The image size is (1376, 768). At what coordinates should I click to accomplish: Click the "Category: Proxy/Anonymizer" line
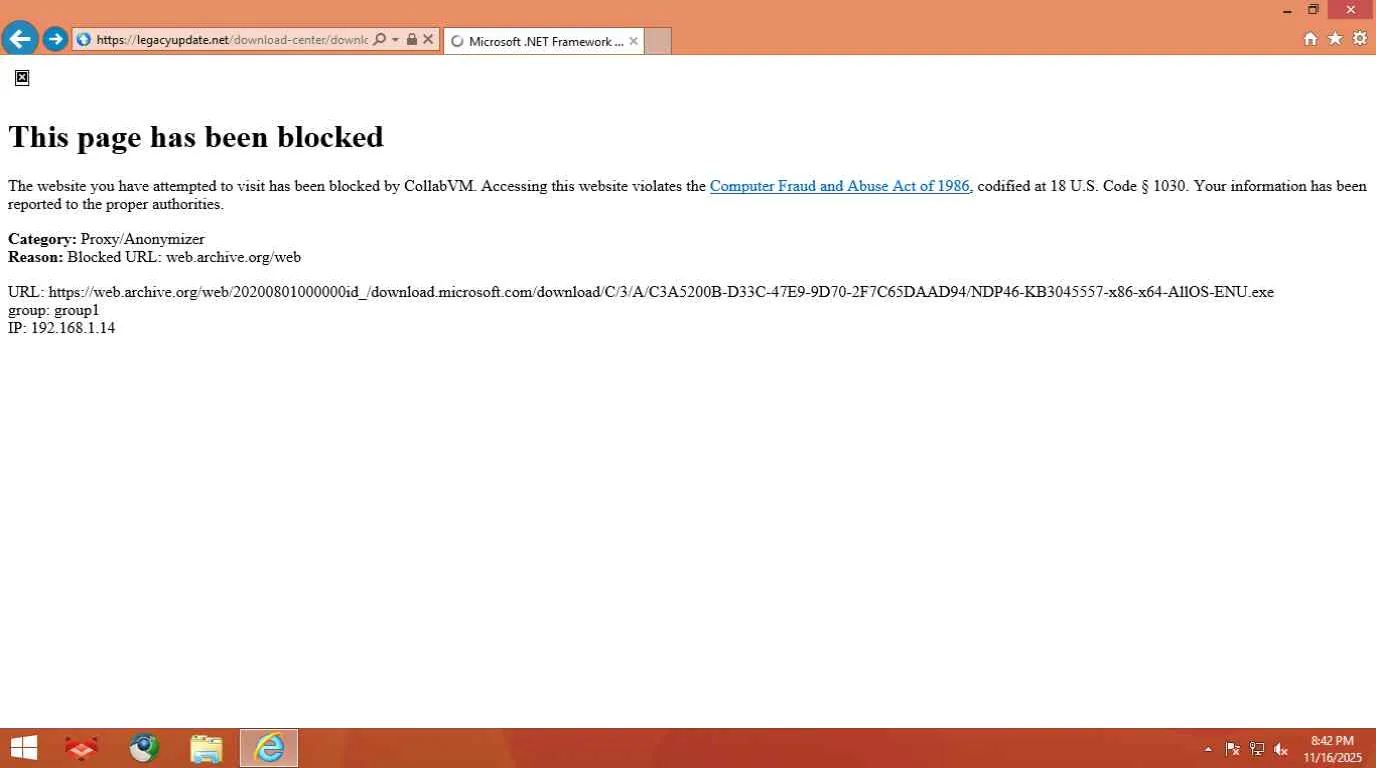point(106,239)
